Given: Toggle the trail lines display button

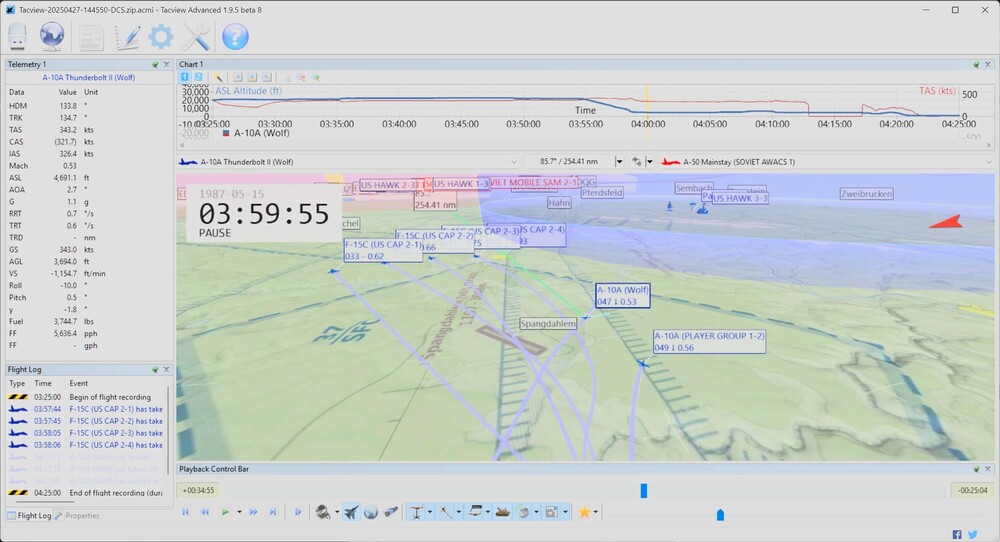Looking at the screenshot, I should pyautogui.click(x=445, y=512).
